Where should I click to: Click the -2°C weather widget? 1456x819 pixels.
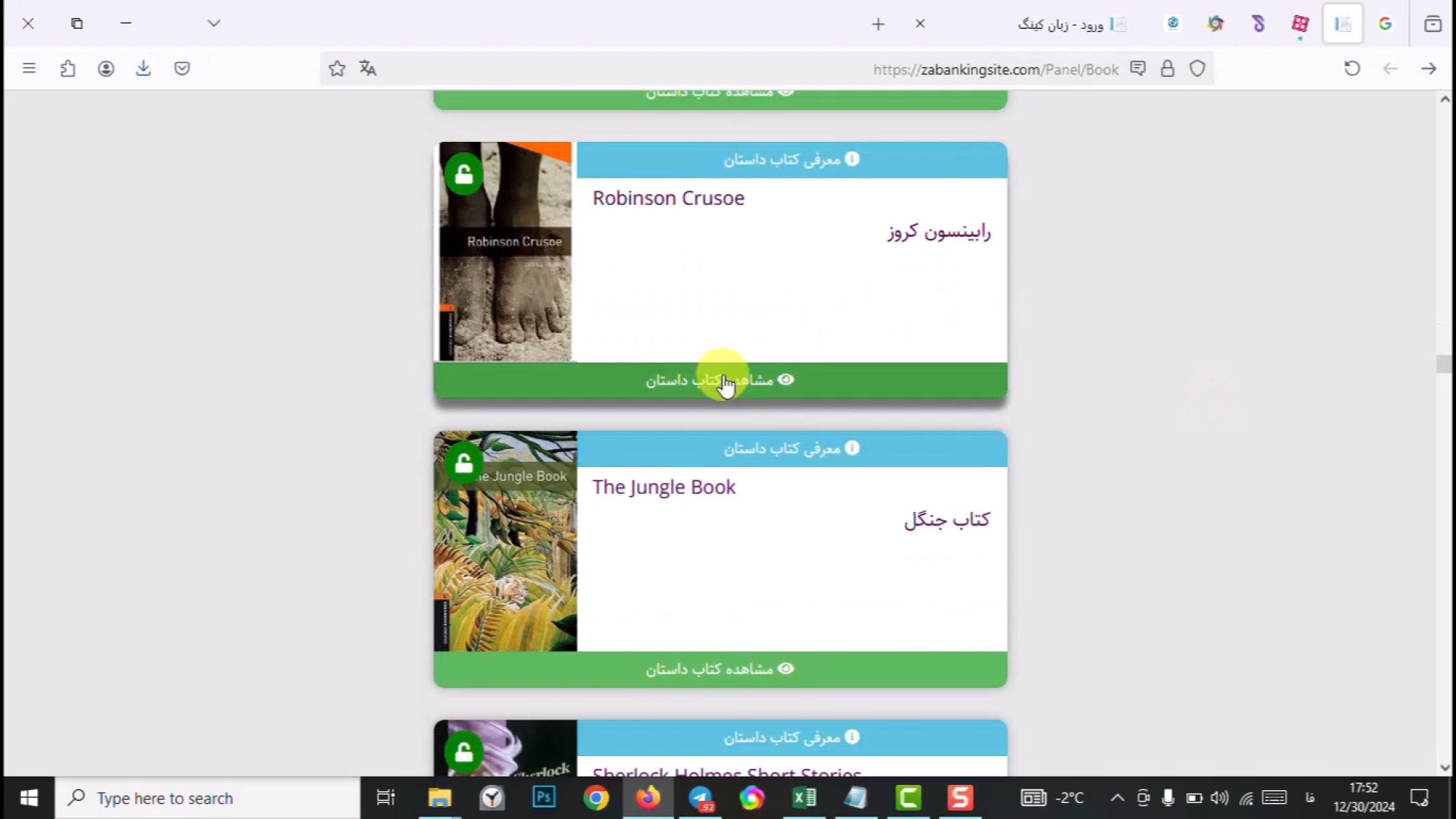[1053, 798]
